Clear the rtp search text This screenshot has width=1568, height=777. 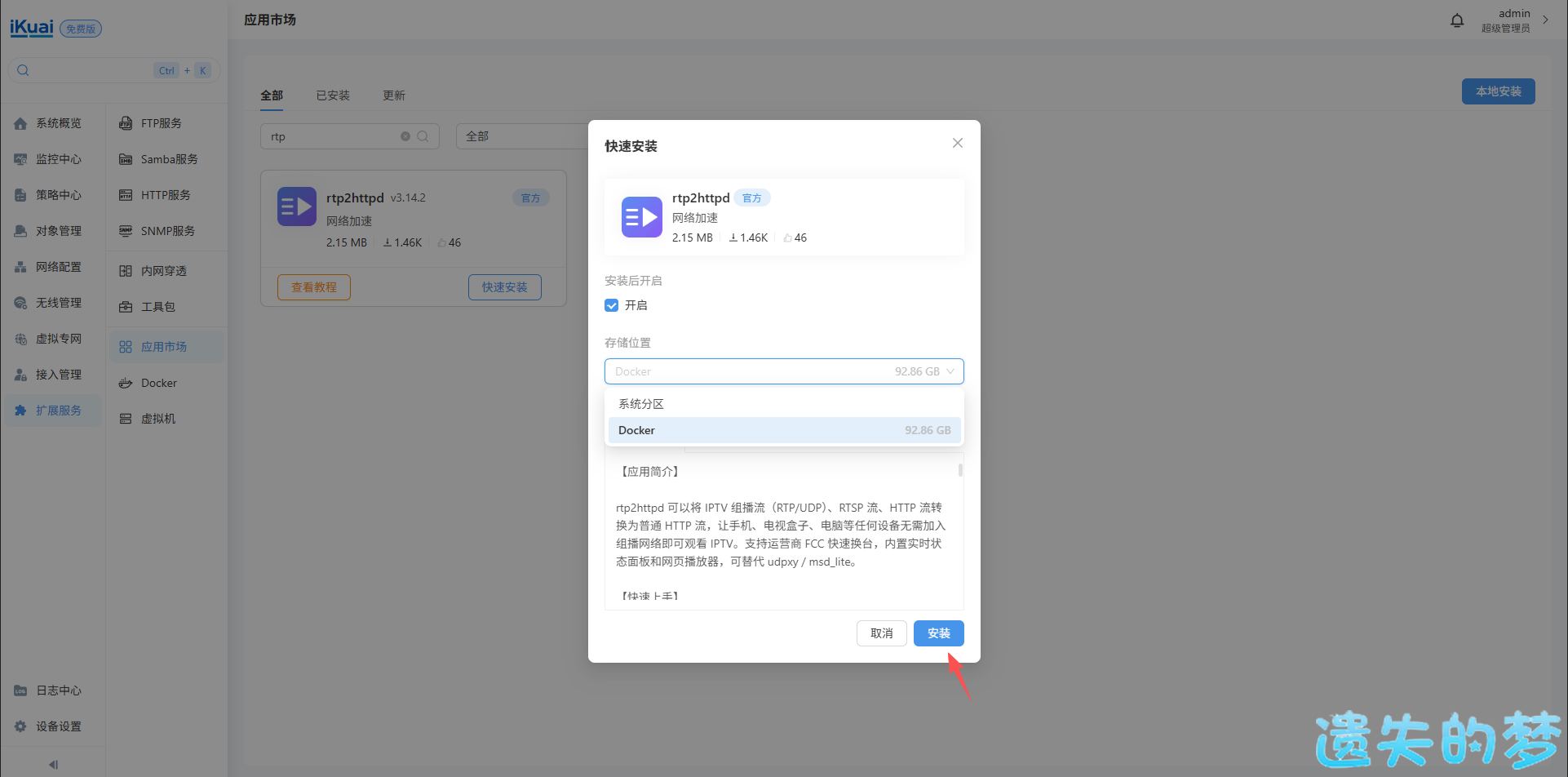[405, 136]
